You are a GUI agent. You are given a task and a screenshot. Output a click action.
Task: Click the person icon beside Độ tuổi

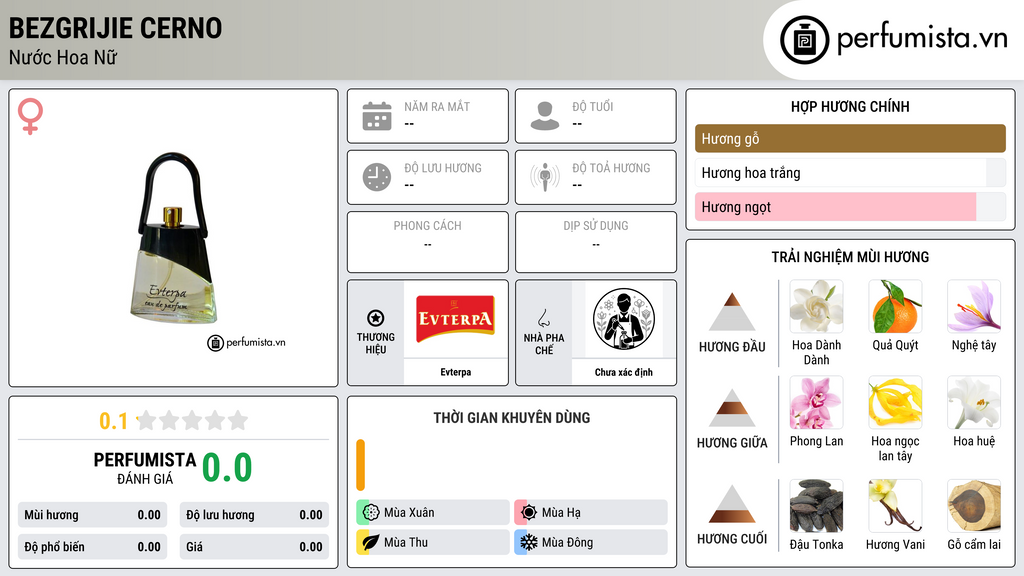pos(545,116)
